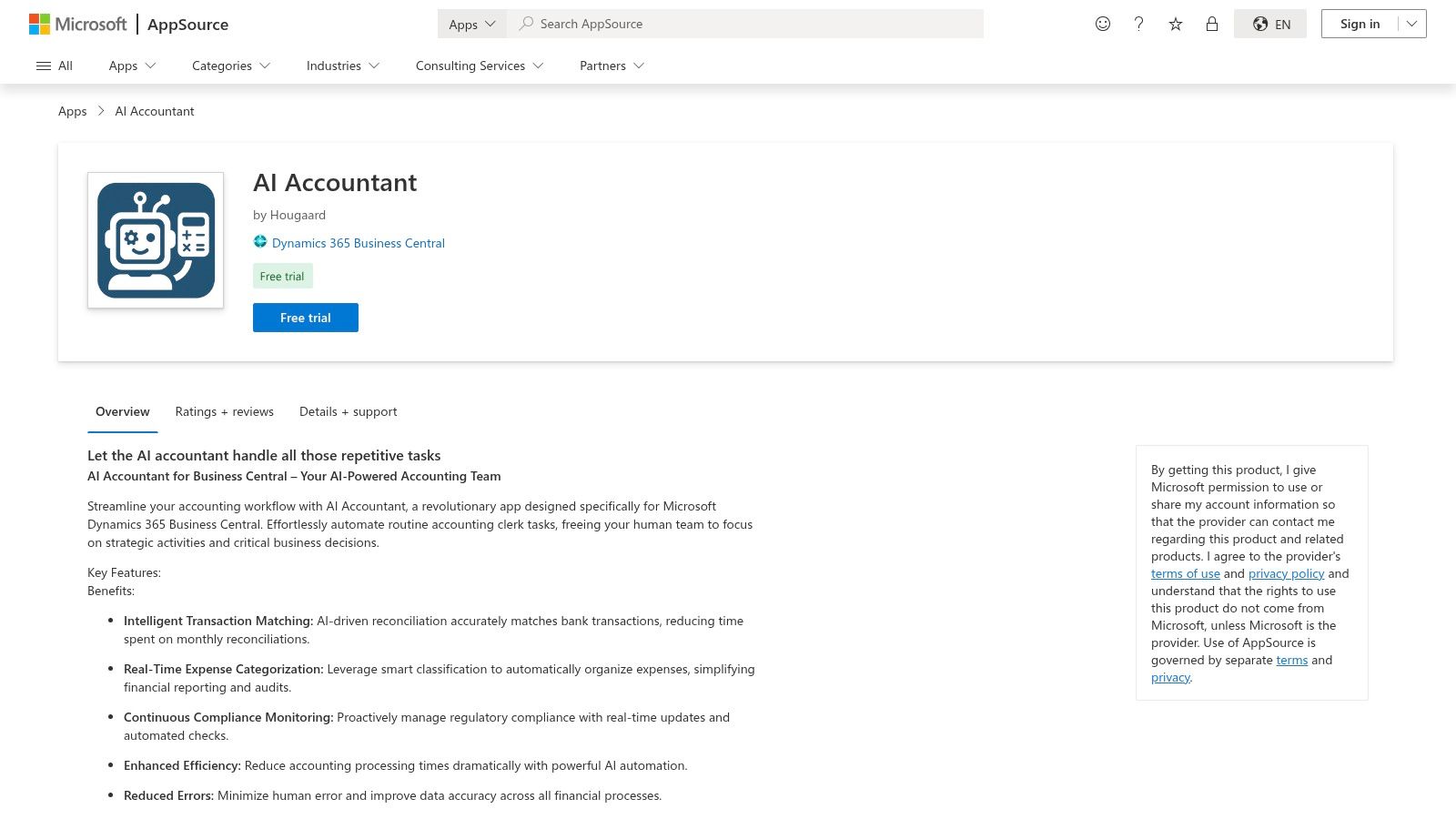The image size is (1456, 819).
Task: Click the star saved items icon
Action: (1175, 24)
